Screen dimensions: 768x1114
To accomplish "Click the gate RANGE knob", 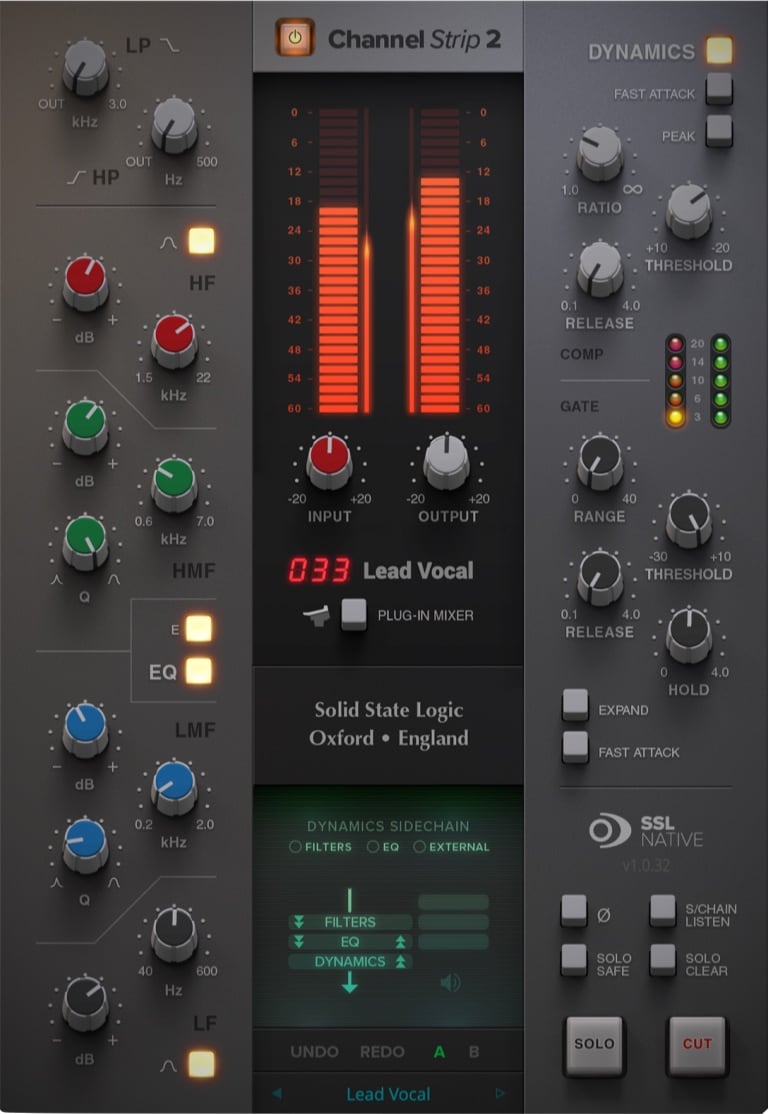I will [600, 463].
